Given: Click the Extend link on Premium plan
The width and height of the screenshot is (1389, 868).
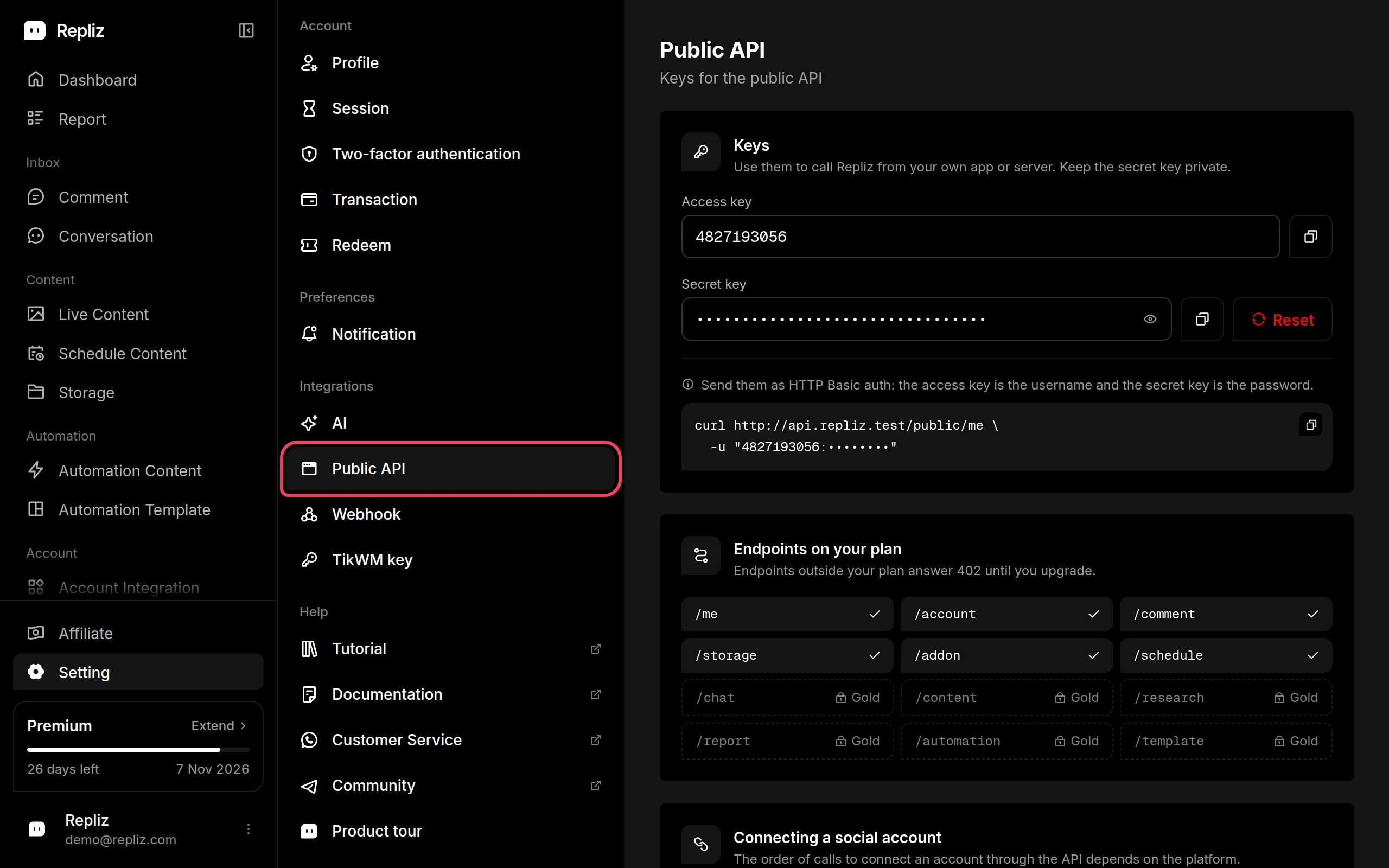Looking at the screenshot, I should [x=219, y=726].
